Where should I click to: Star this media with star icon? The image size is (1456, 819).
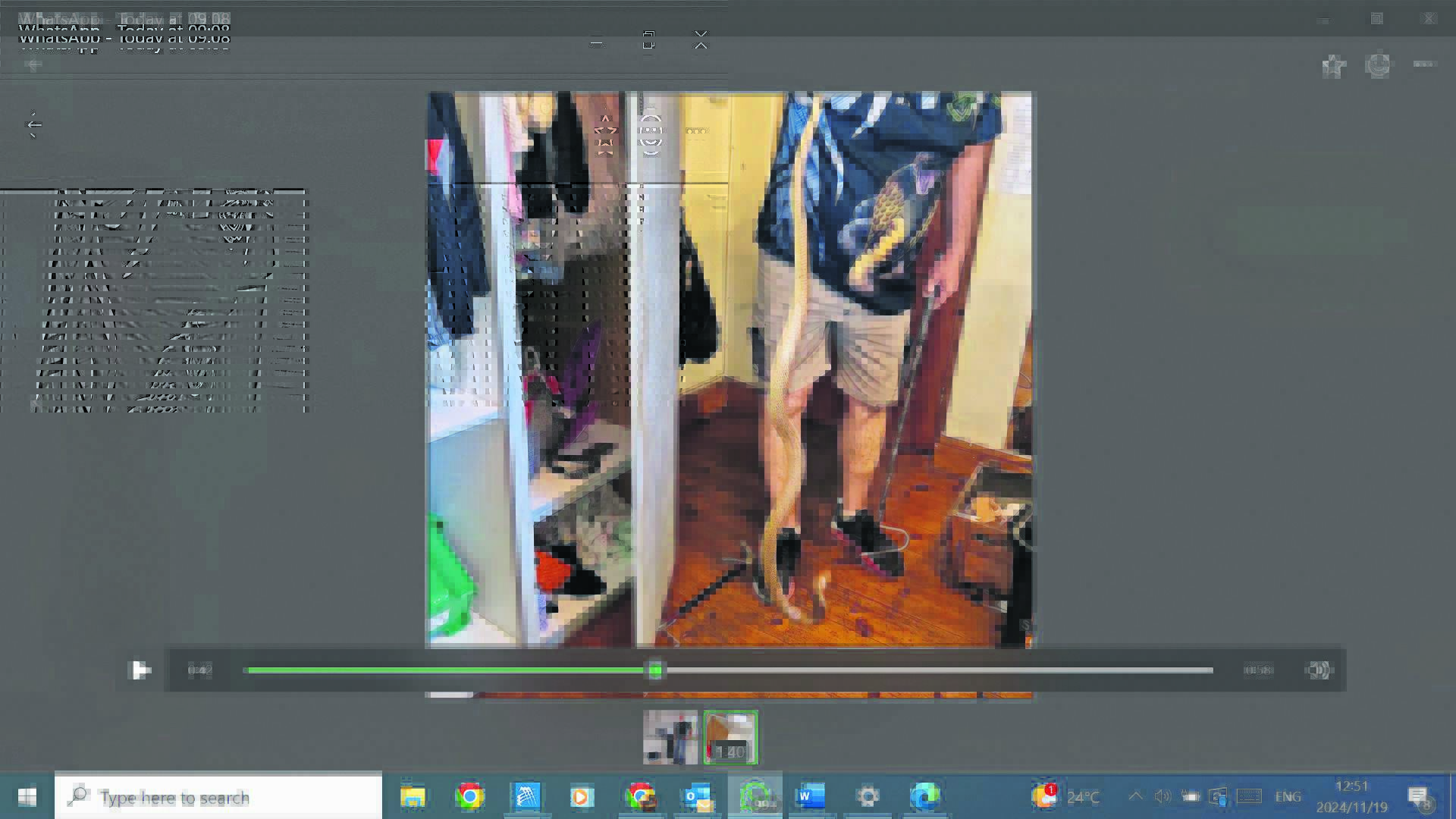pyautogui.click(x=1333, y=67)
